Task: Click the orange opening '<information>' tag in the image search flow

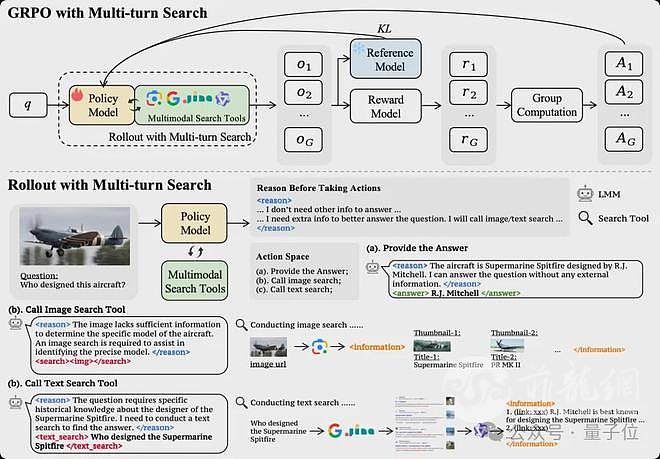Action: pyautogui.click(x=377, y=347)
